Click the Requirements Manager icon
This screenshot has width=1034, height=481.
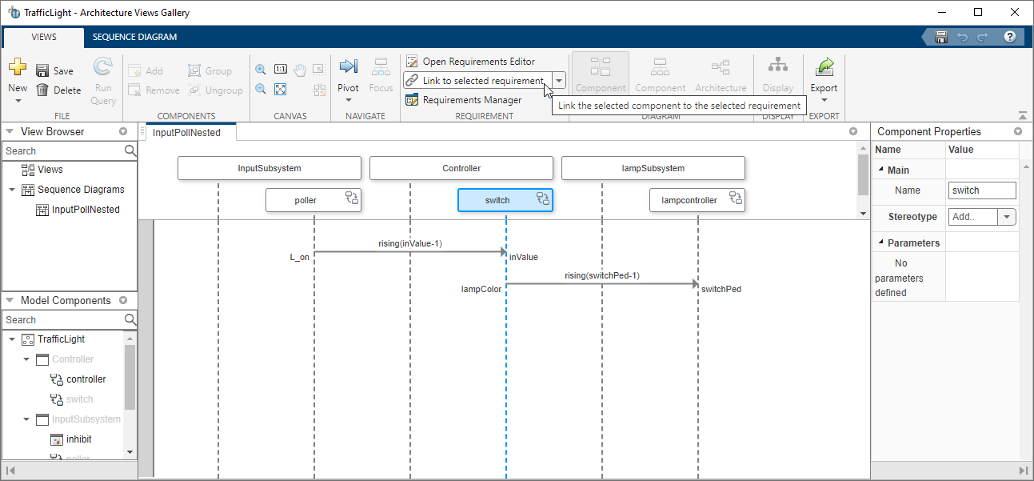pos(412,100)
